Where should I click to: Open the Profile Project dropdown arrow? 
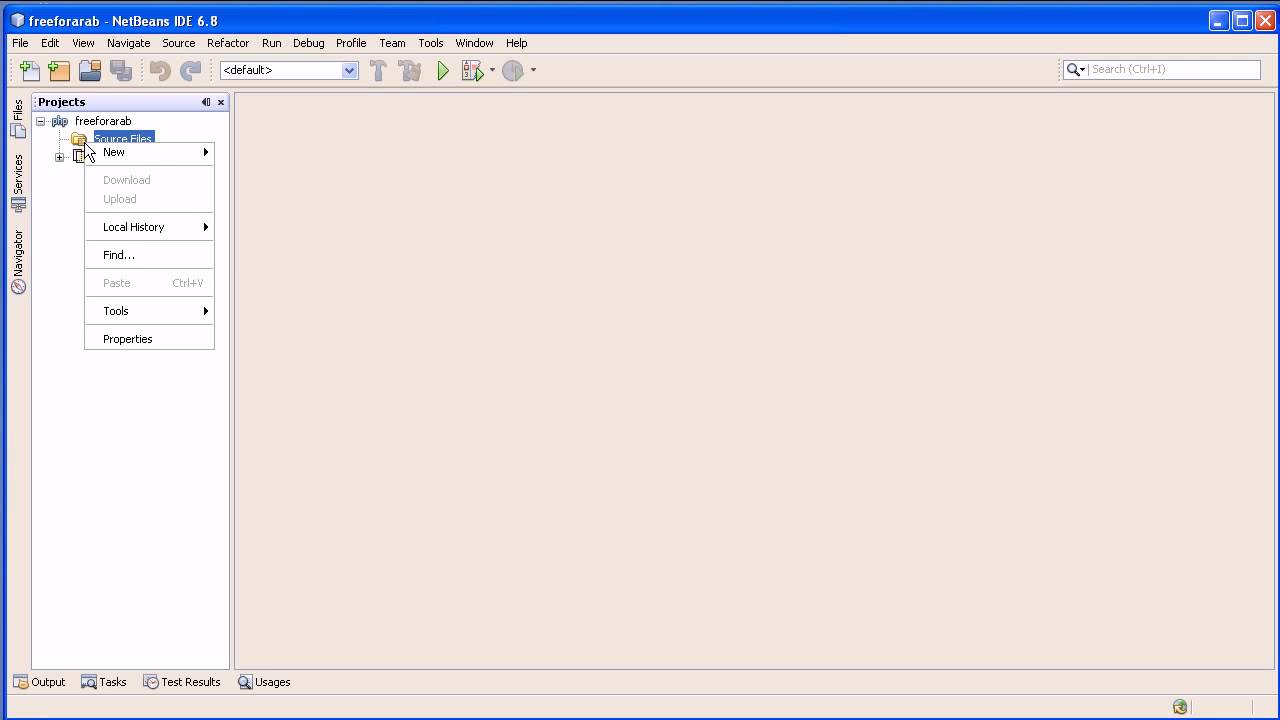coord(533,70)
